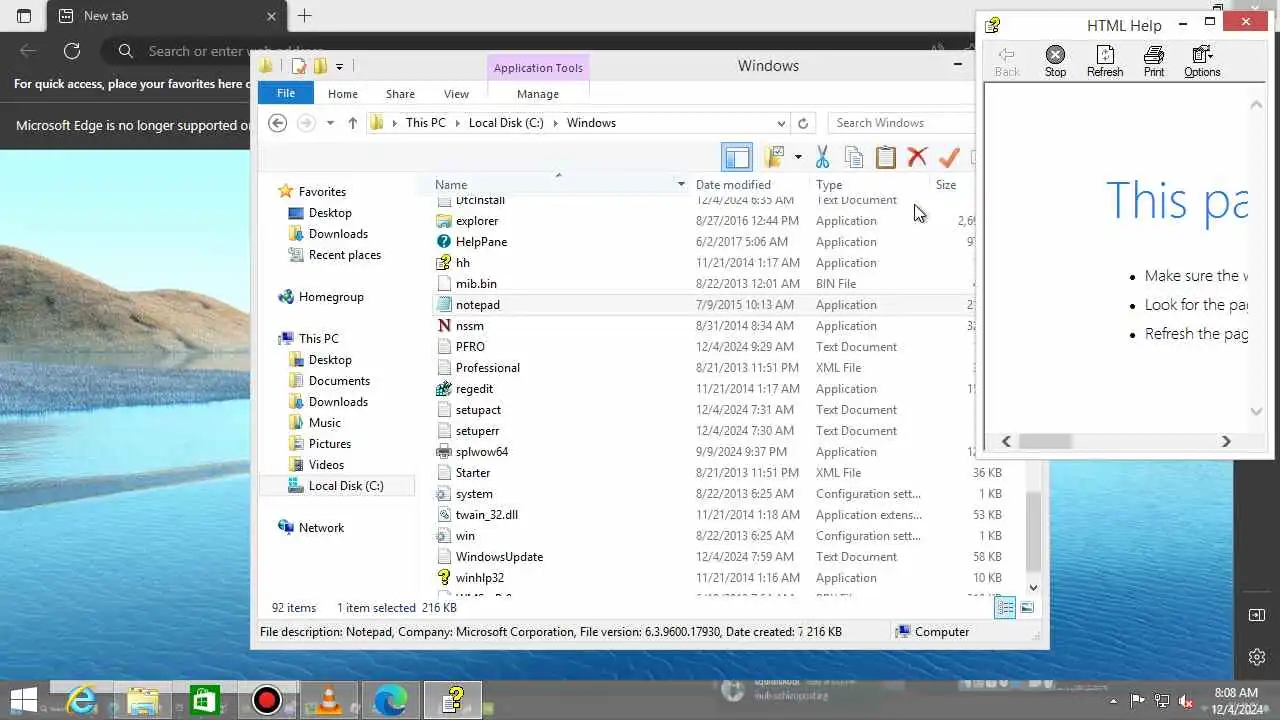Viewport: 1280px width, 720px height.
Task: Switch to Large icons view in status bar
Action: tap(1027, 608)
